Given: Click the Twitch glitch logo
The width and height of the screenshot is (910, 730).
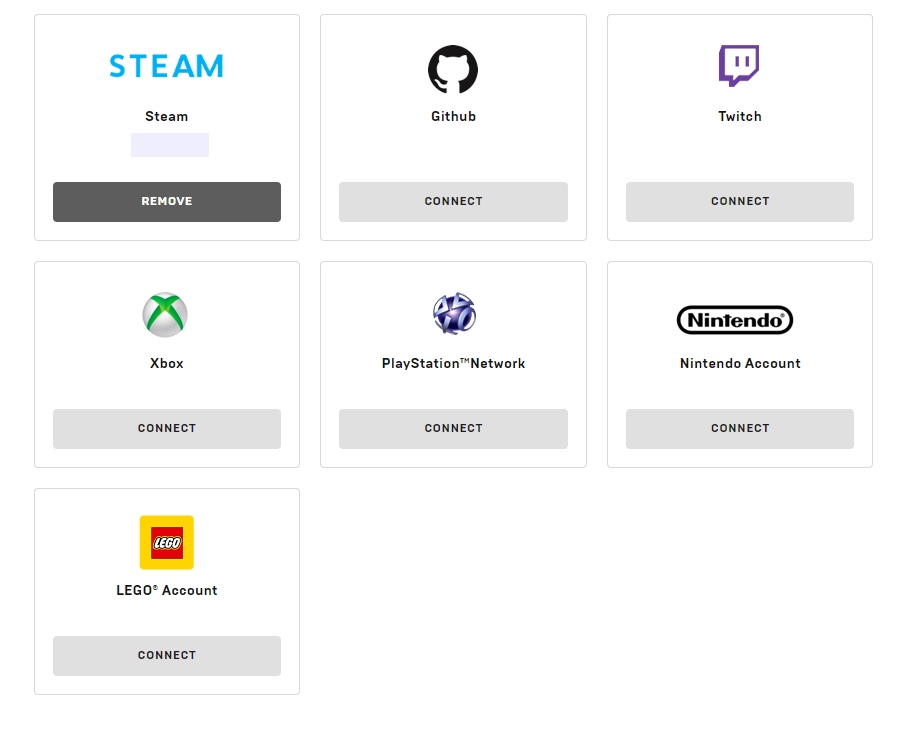Looking at the screenshot, I should (740, 66).
